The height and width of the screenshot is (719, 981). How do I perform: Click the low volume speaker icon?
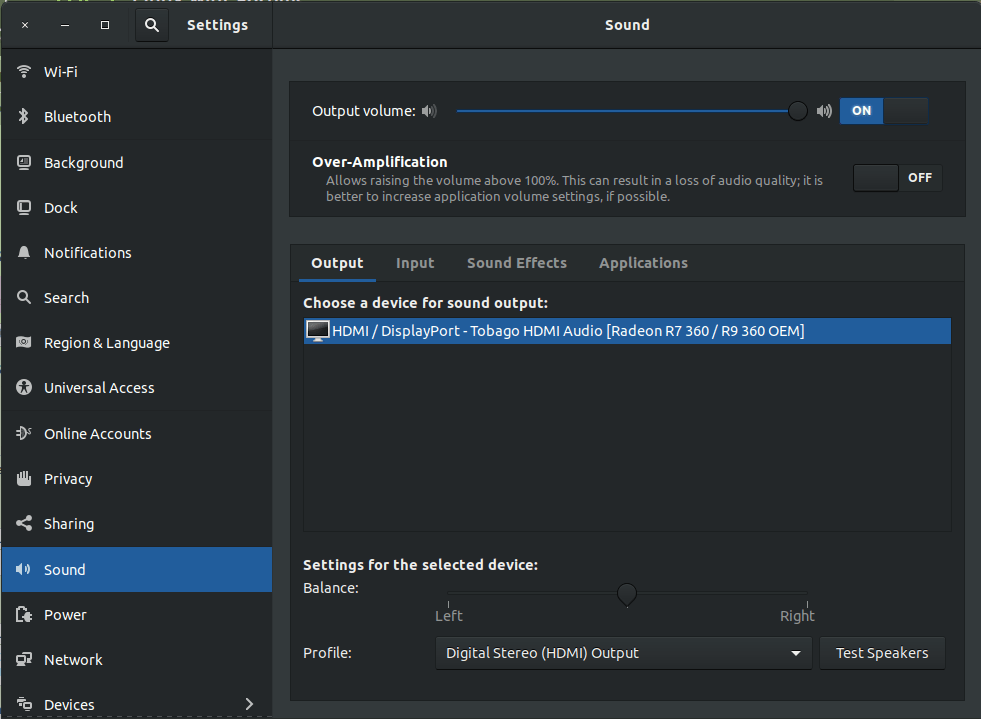(x=429, y=111)
